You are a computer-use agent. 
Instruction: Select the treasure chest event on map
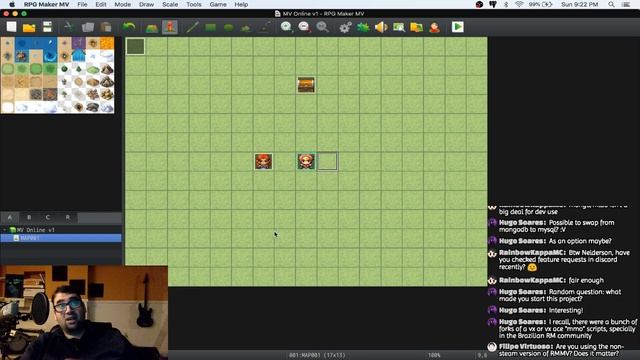coord(306,85)
